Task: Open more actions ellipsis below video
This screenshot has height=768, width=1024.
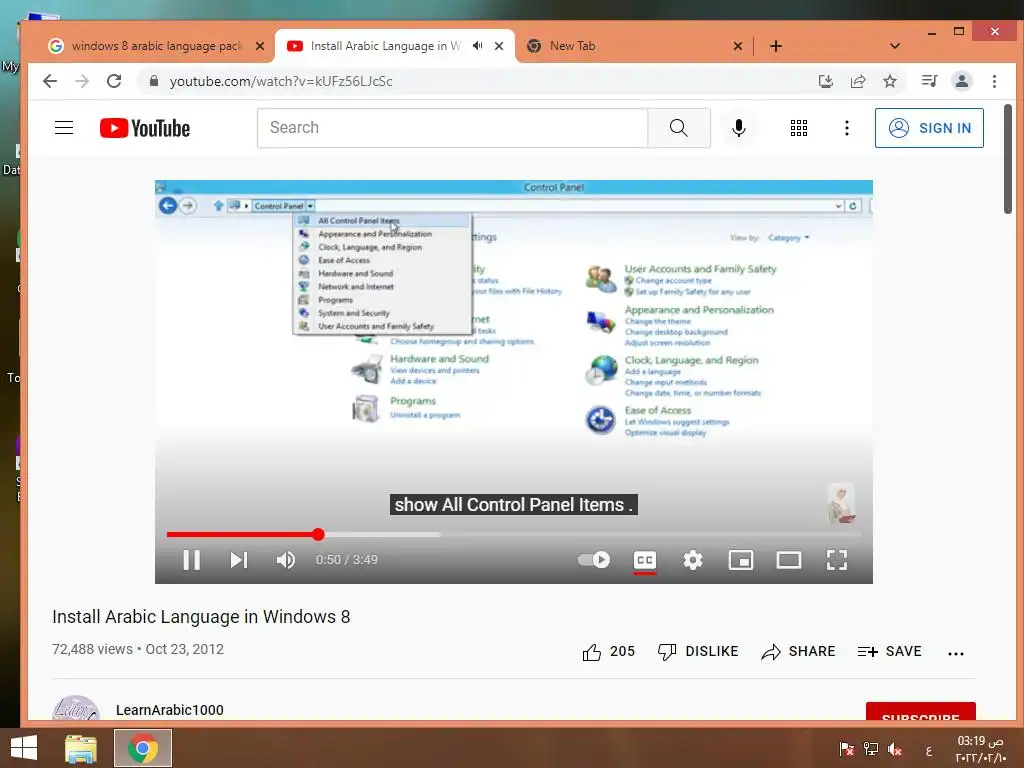Action: pos(955,653)
